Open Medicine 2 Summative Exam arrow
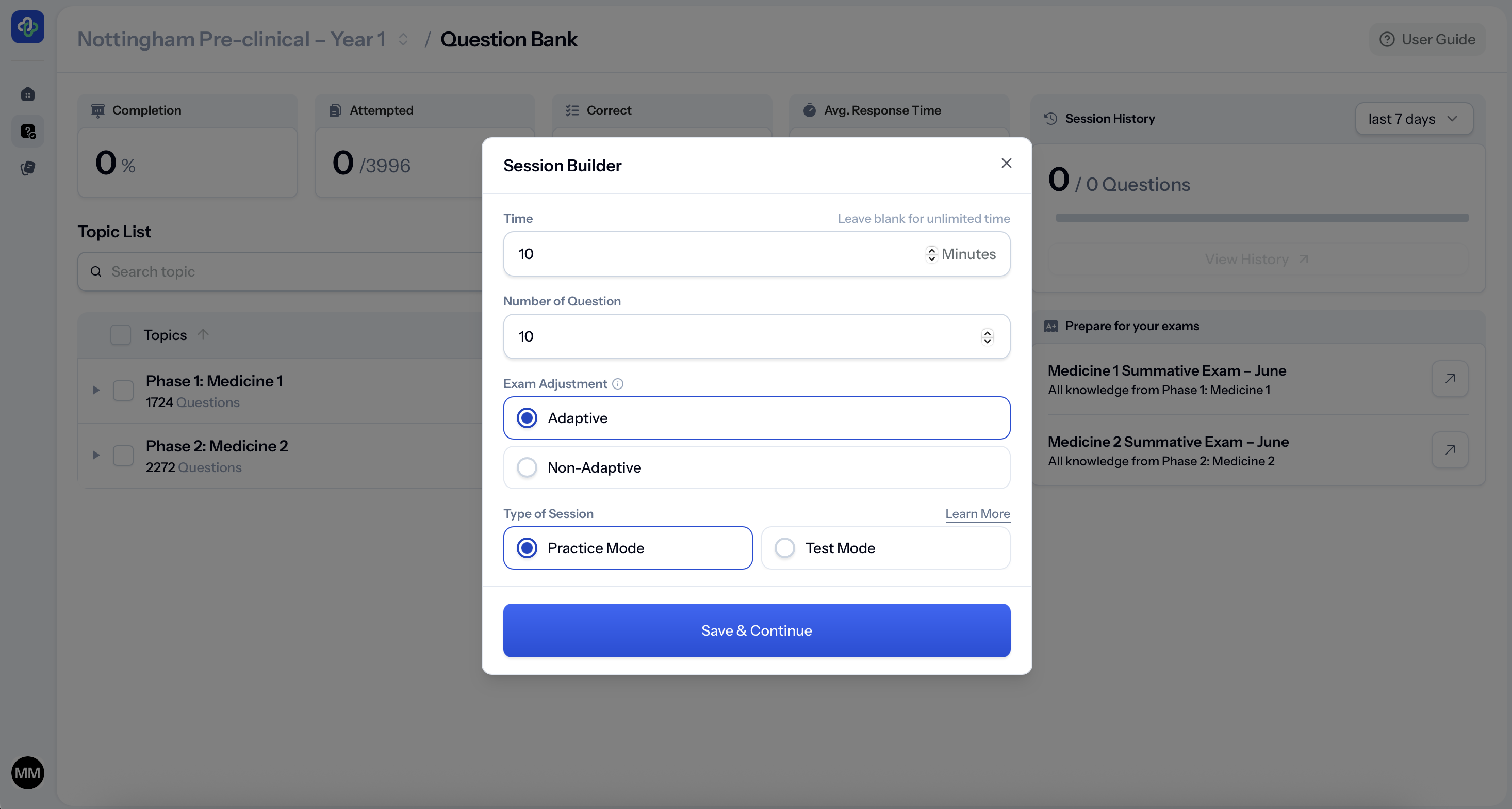Image resolution: width=1512 pixels, height=809 pixels. coord(1450,450)
